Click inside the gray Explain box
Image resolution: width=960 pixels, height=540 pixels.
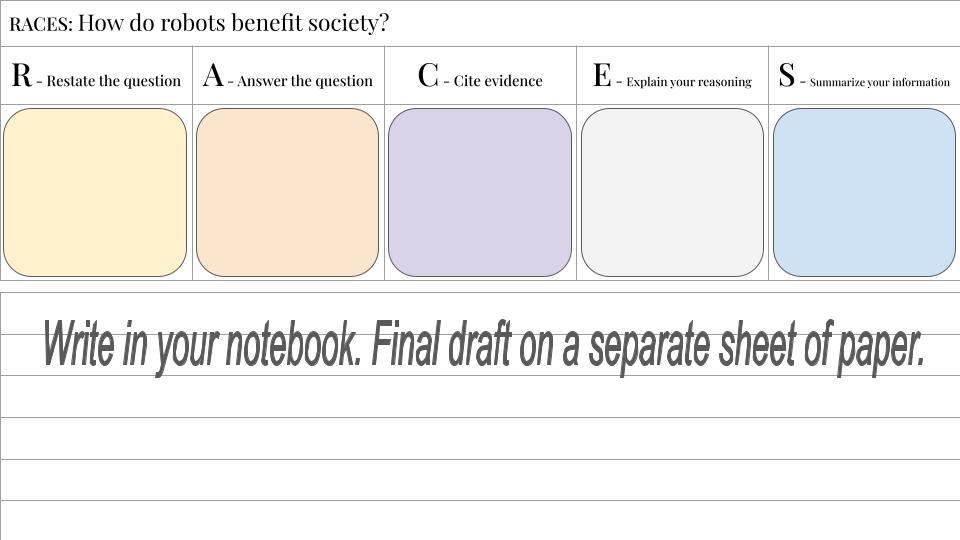click(x=672, y=192)
